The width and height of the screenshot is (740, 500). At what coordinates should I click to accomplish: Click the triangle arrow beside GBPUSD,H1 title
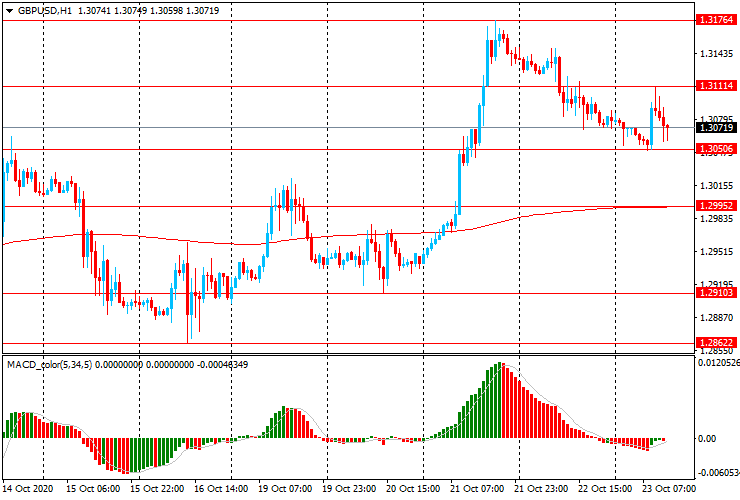9,9
